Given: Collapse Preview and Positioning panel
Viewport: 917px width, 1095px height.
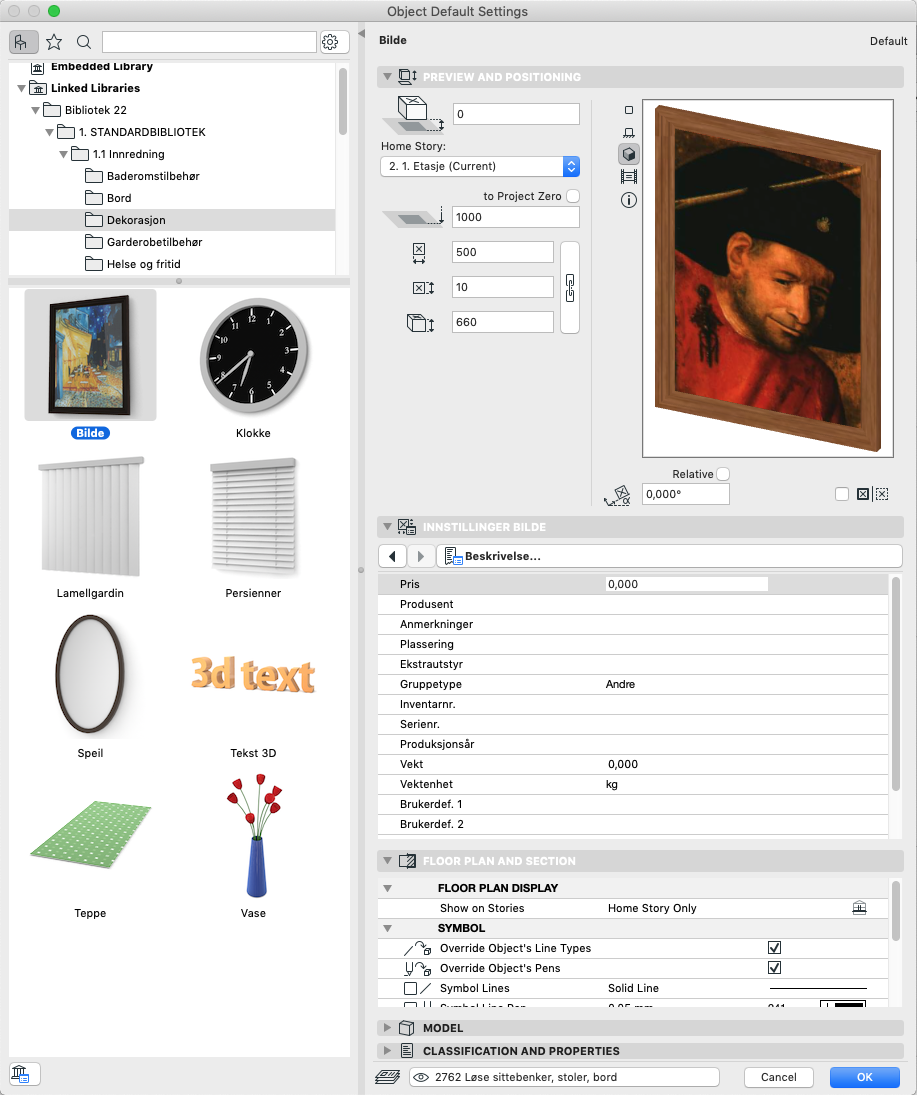Looking at the screenshot, I should (387, 77).
